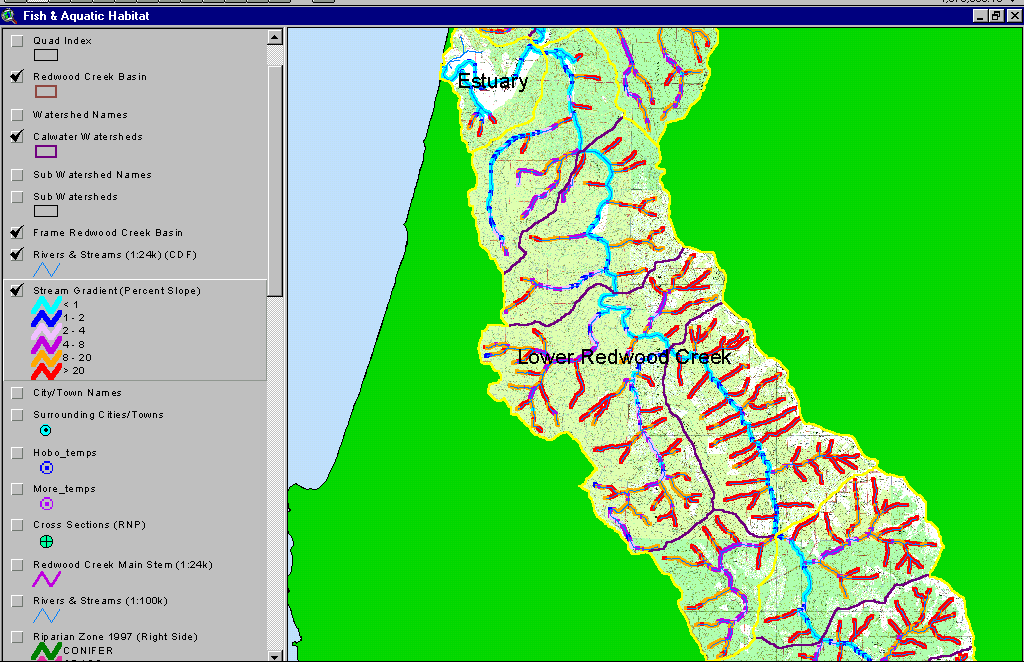
Task: Enable Riparian Zone 1997 (Right Side)
Action: (18, 637)
